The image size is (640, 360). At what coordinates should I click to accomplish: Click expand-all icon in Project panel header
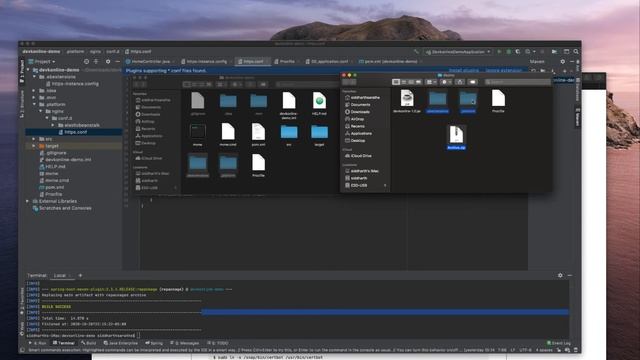[x=96, y=62]
